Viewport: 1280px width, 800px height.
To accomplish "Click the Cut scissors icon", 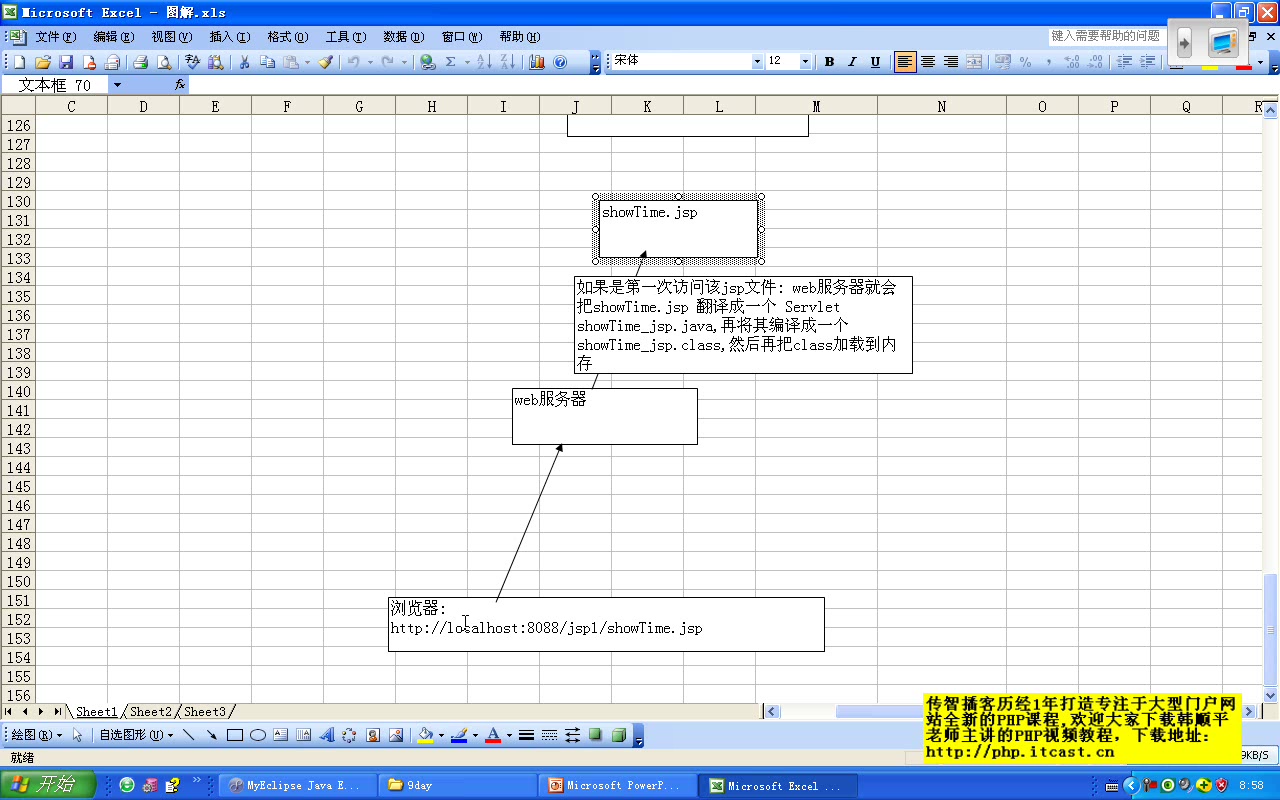I will tap(244, 62).
